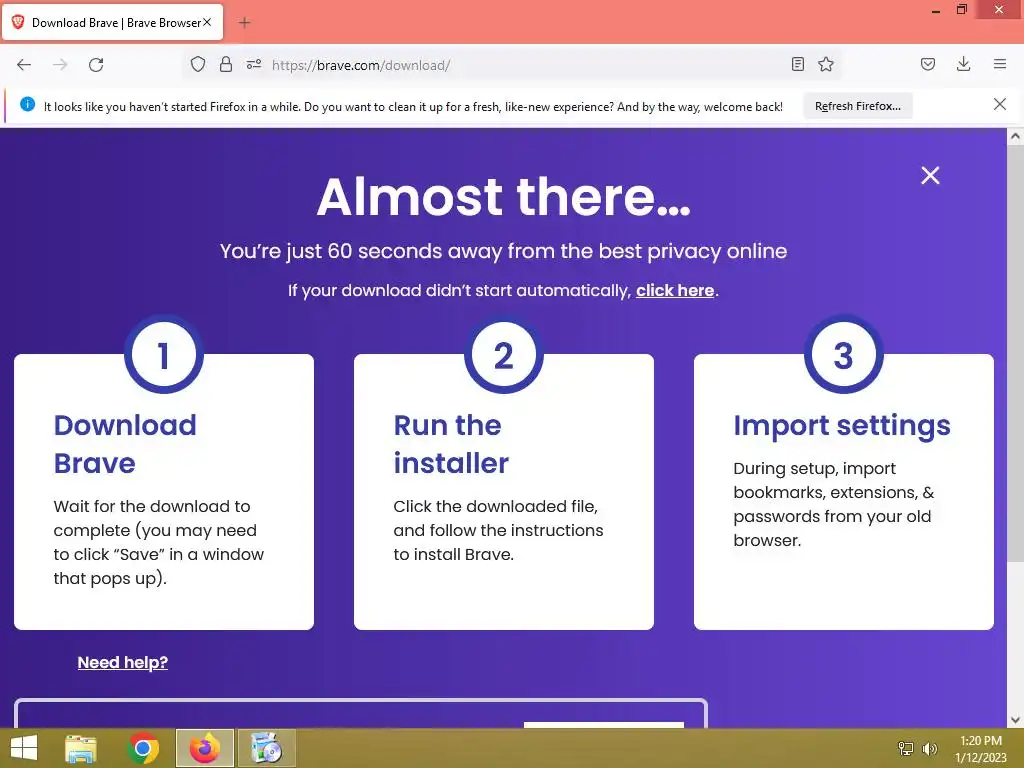Launch Google Chrome from taskbar
1024x768 pixels.
[x=143, y=748]
